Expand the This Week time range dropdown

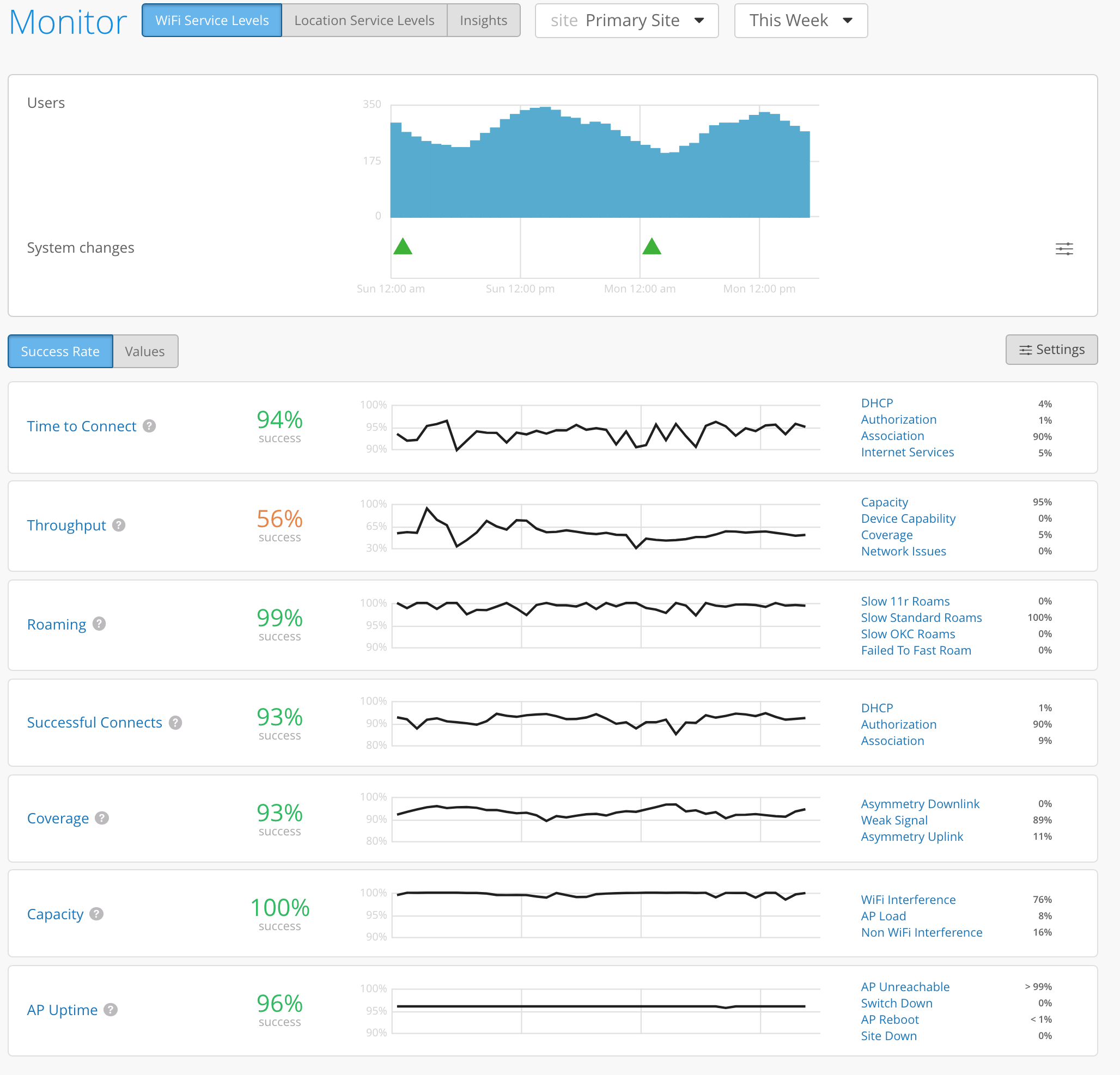[800, 21]
